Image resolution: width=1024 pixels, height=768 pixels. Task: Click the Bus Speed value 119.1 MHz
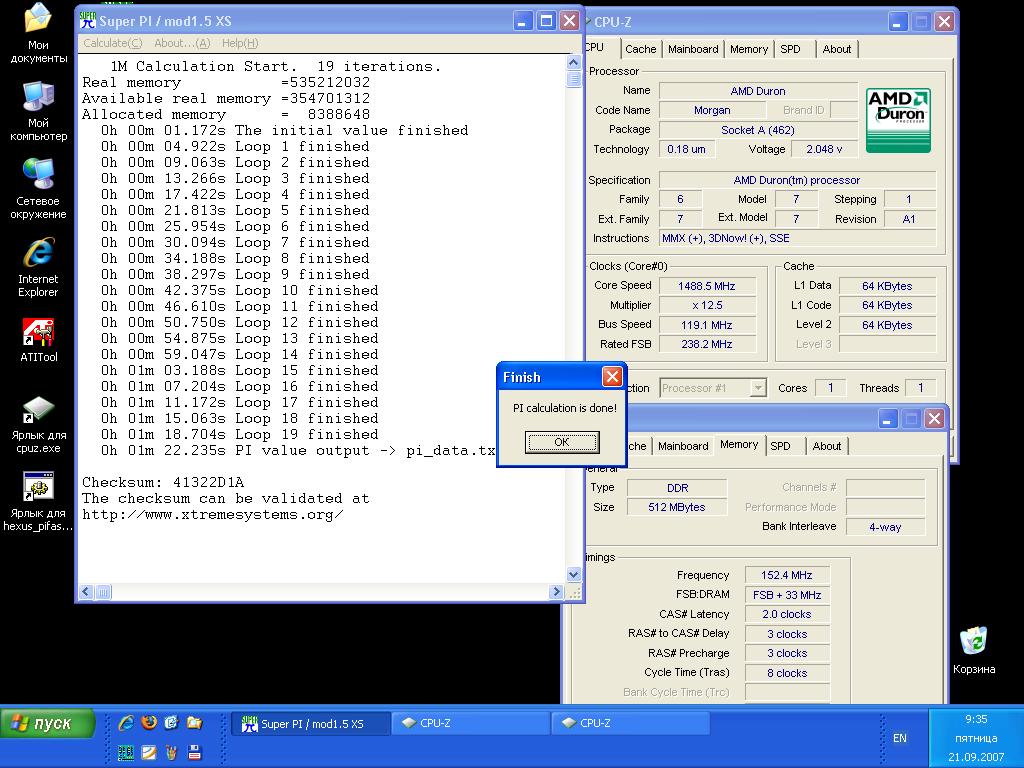point(707,325)
